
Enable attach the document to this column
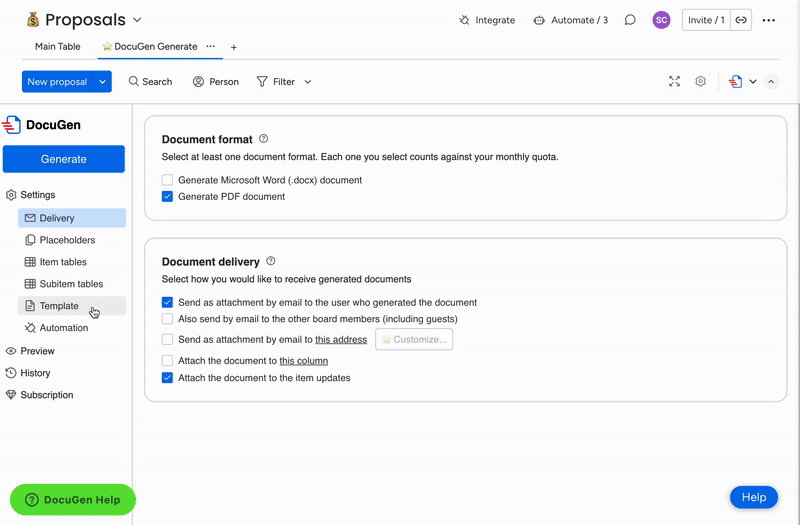(x=167, y=361)
